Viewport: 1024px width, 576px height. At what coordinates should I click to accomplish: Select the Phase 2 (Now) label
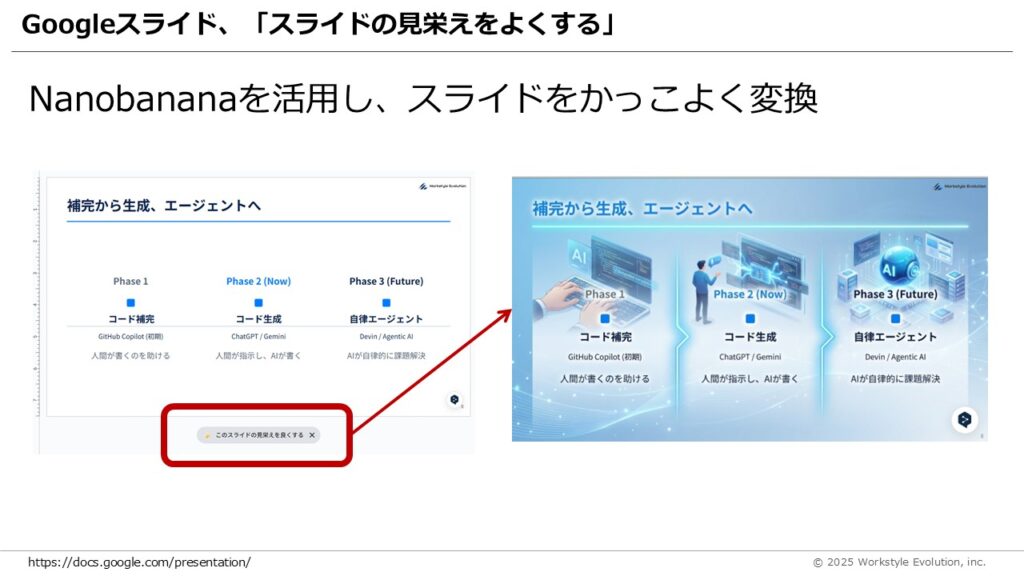pyautogui.click(x=258, y=279)
